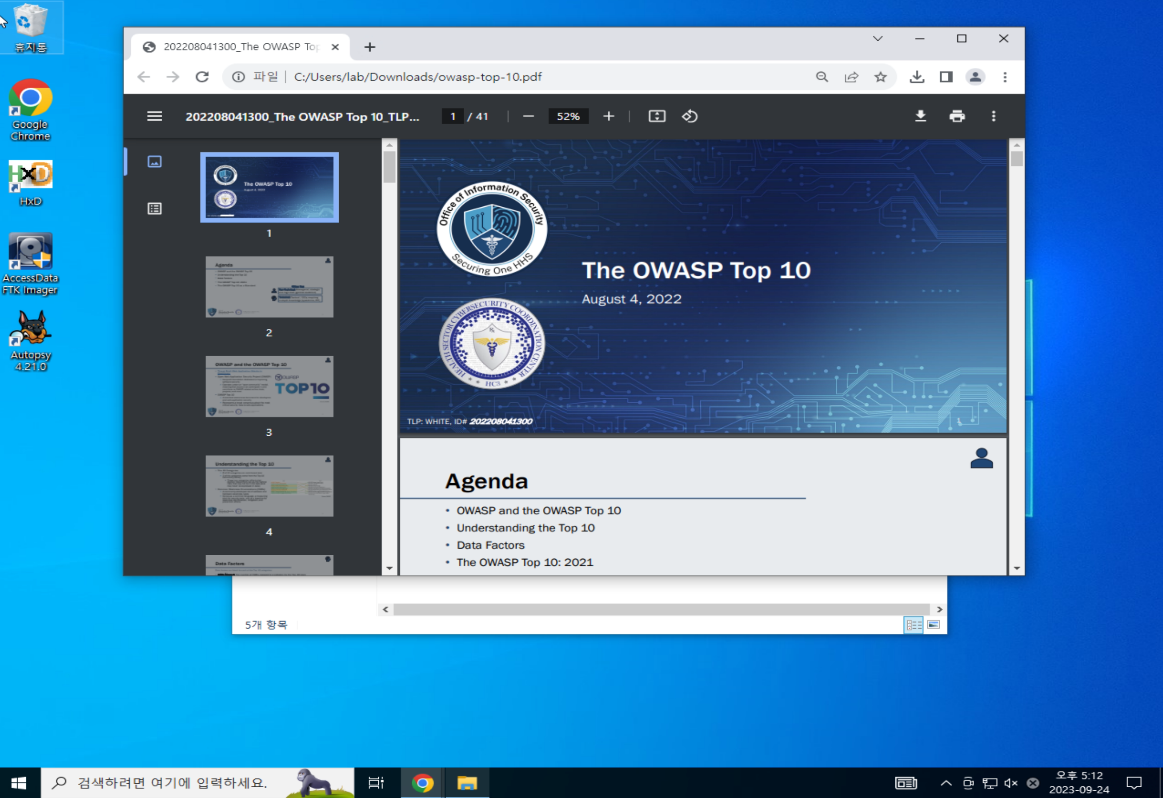Open the tab search chevron in Chrome
The image size is (1163, 798).
pos(877,39)
